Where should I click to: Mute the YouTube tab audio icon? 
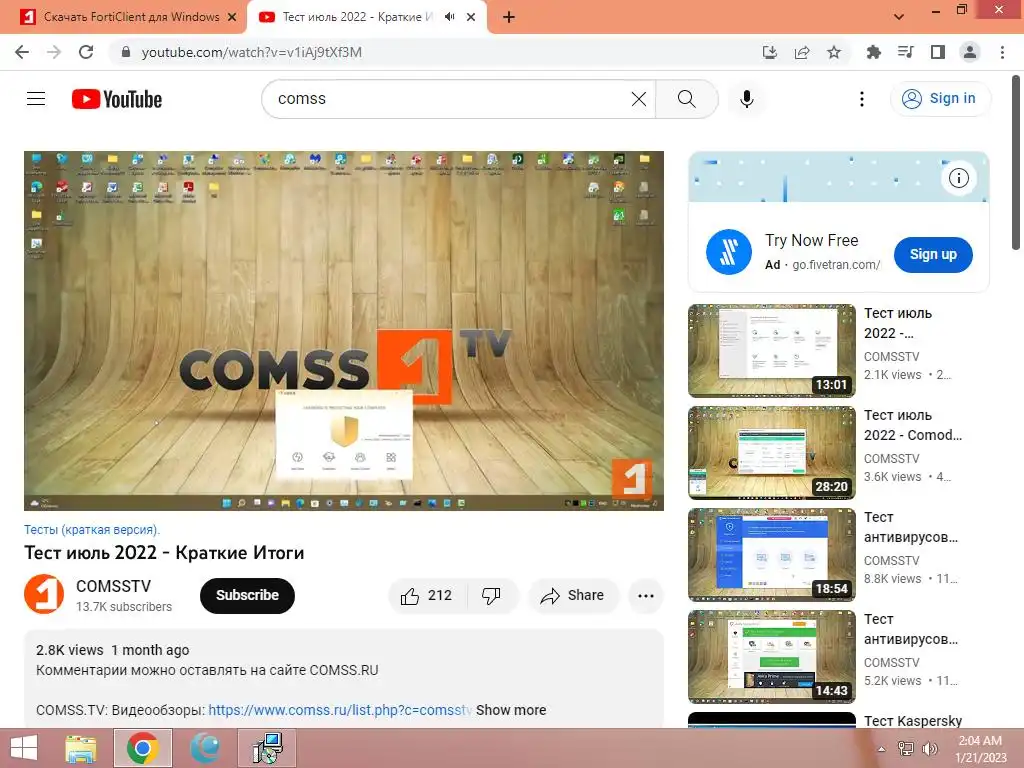coord(449,17)
